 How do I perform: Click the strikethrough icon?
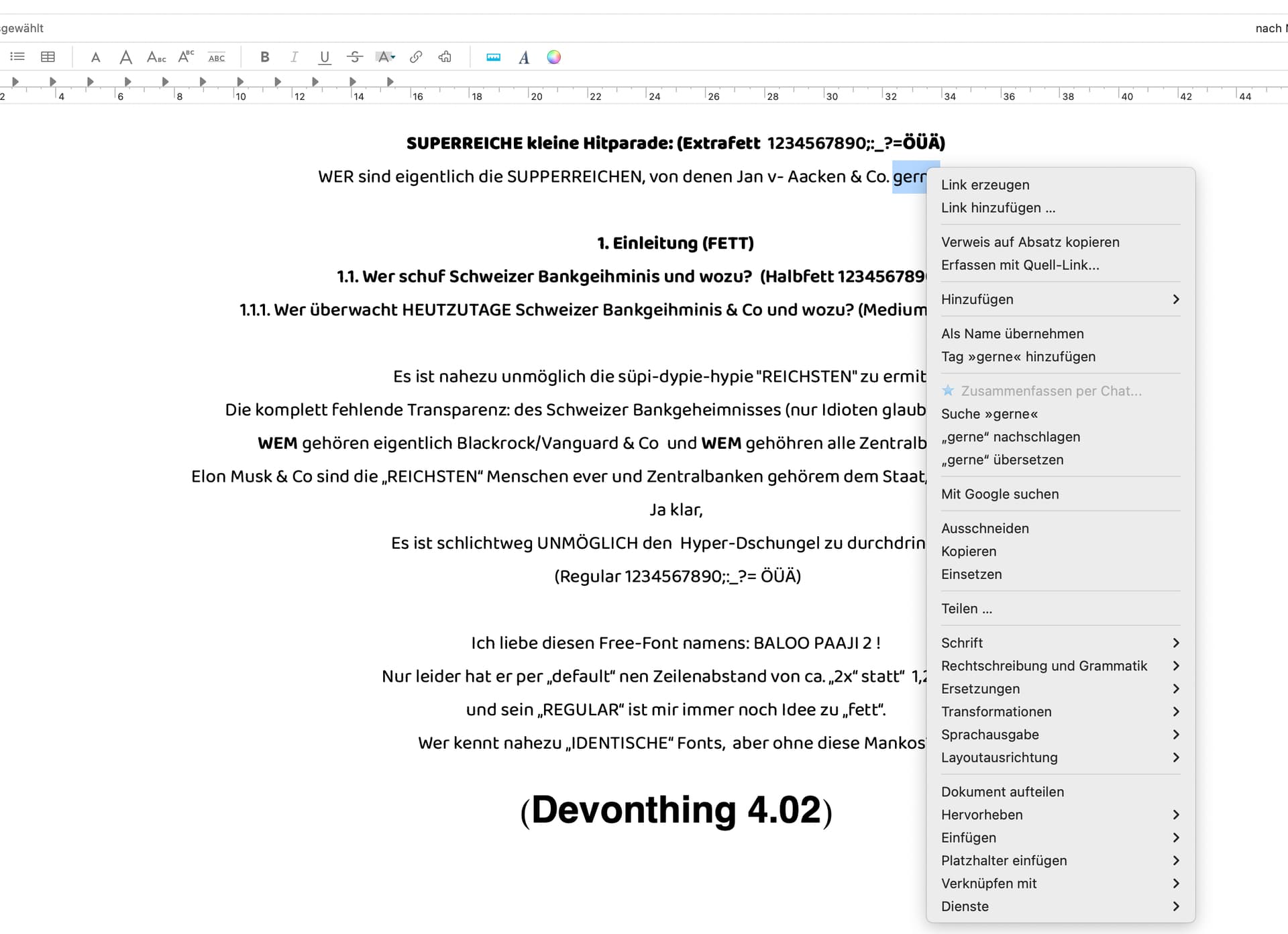point(355,57)
